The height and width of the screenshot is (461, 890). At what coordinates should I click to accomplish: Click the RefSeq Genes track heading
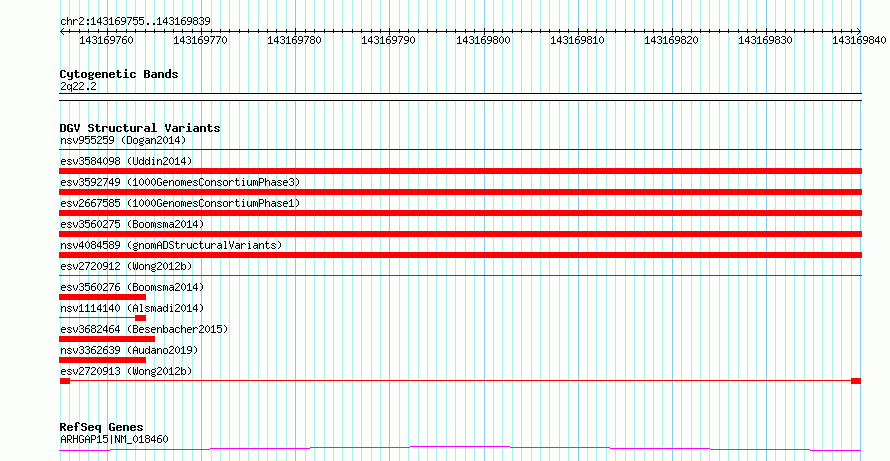tap(102, 427)
